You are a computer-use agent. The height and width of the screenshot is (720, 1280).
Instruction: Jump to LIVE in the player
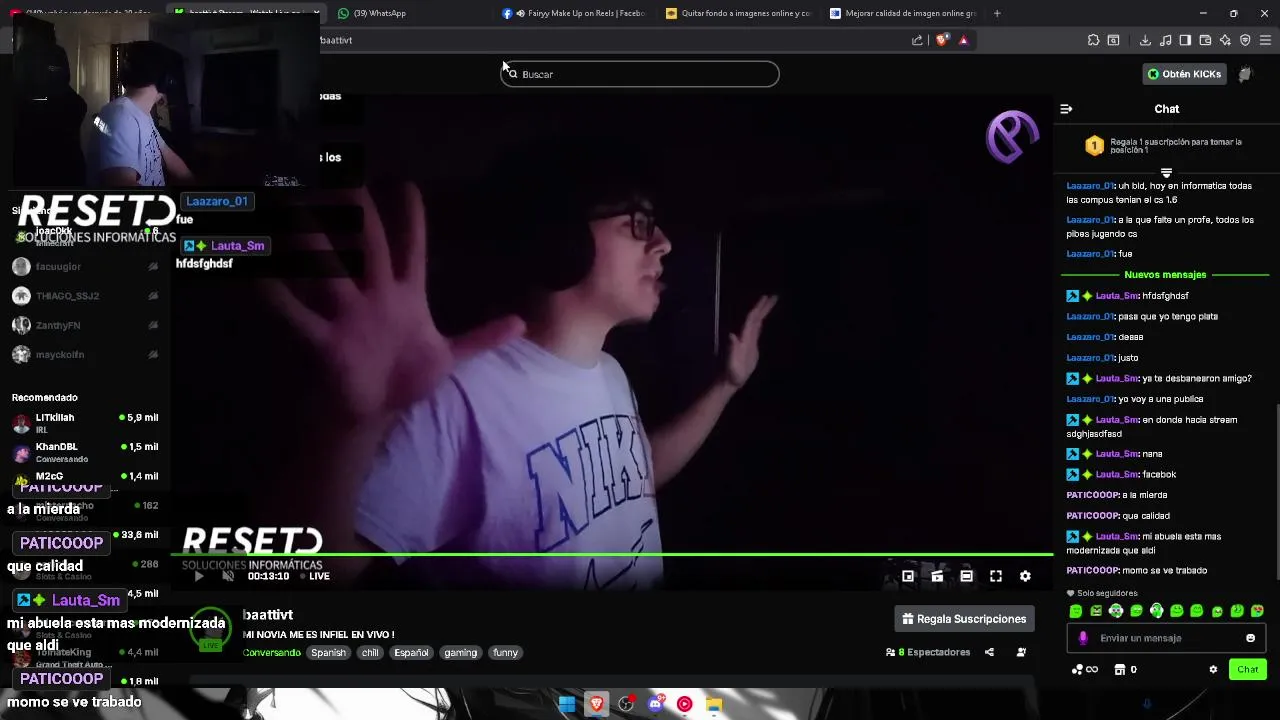click(x=314, y=576)
